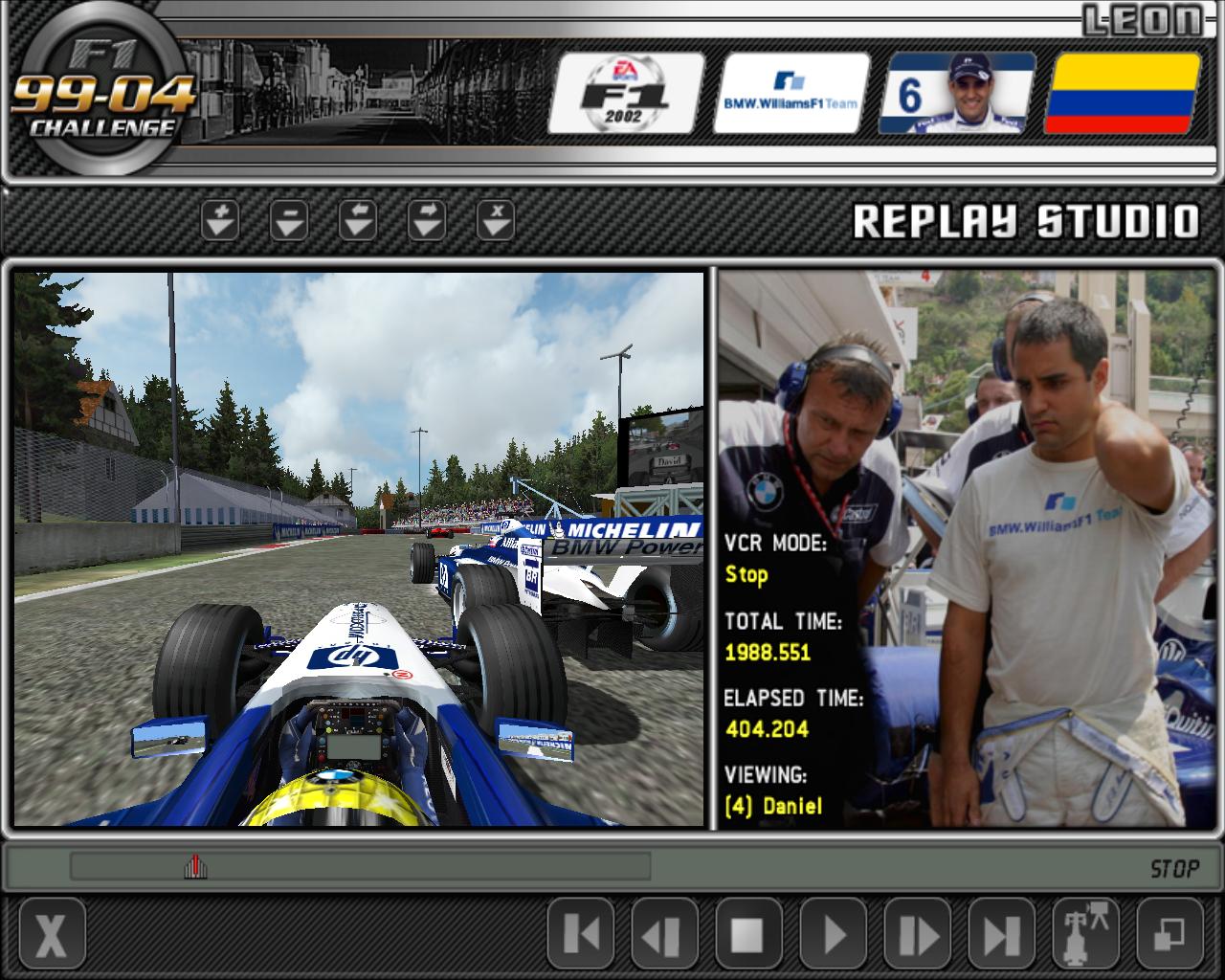Exit Replay Studio with X button

point(52,933)
